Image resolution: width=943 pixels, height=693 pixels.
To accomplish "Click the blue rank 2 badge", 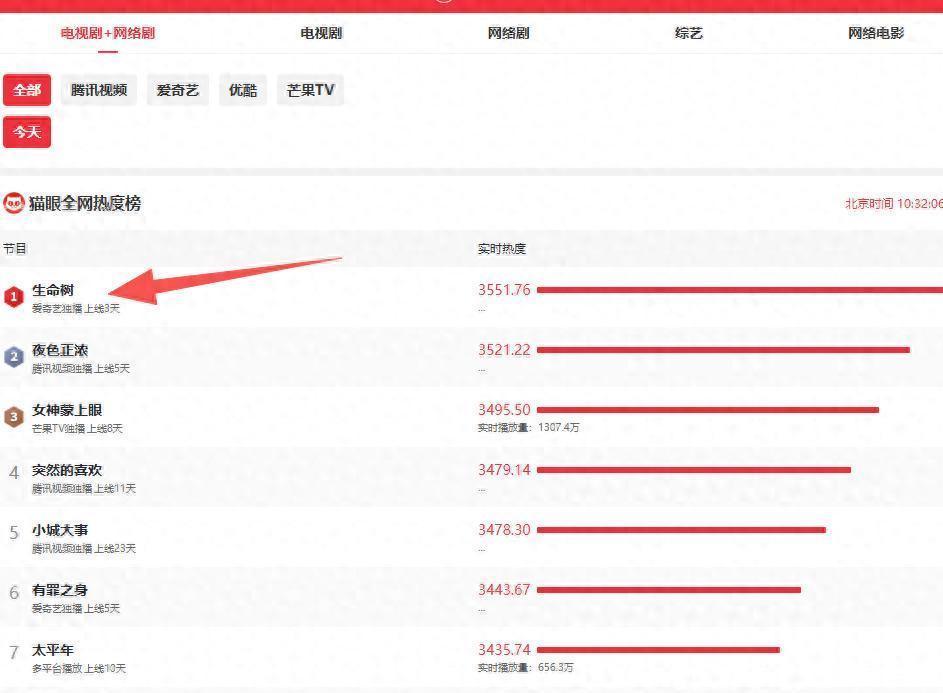I will (14, 357).
